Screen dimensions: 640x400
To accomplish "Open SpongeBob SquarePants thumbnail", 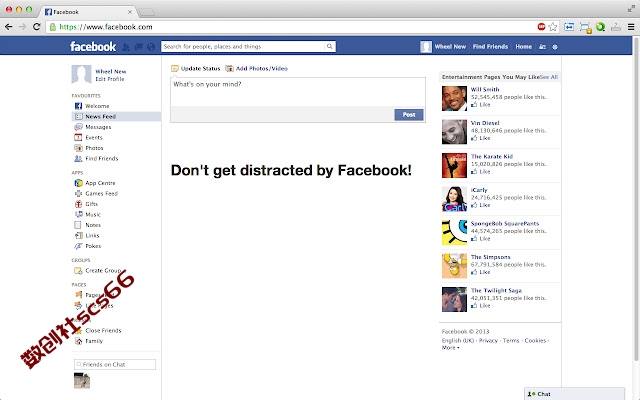I will [x=454, y=232].
